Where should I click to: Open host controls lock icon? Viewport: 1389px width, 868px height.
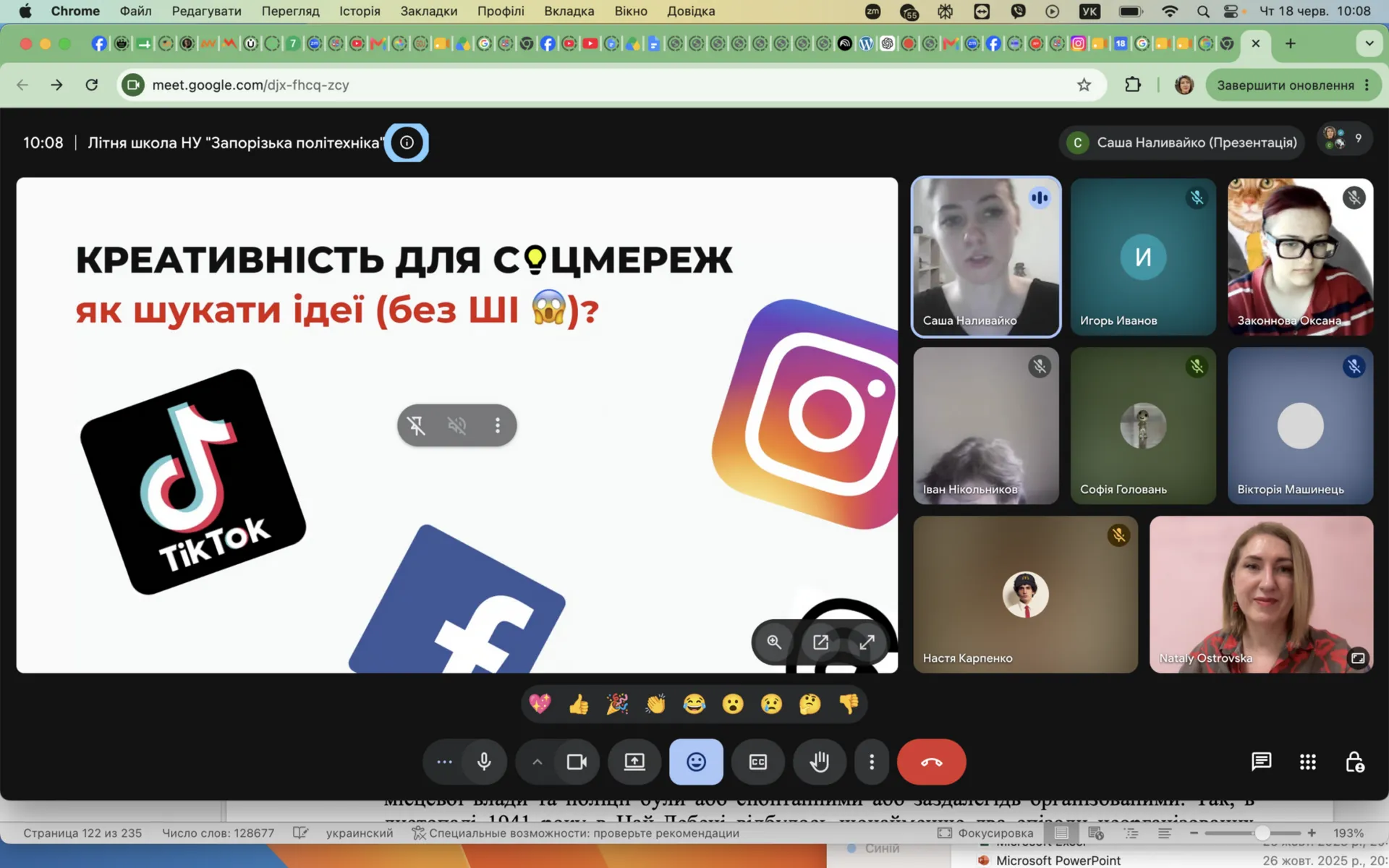(x=1354, y=762)
